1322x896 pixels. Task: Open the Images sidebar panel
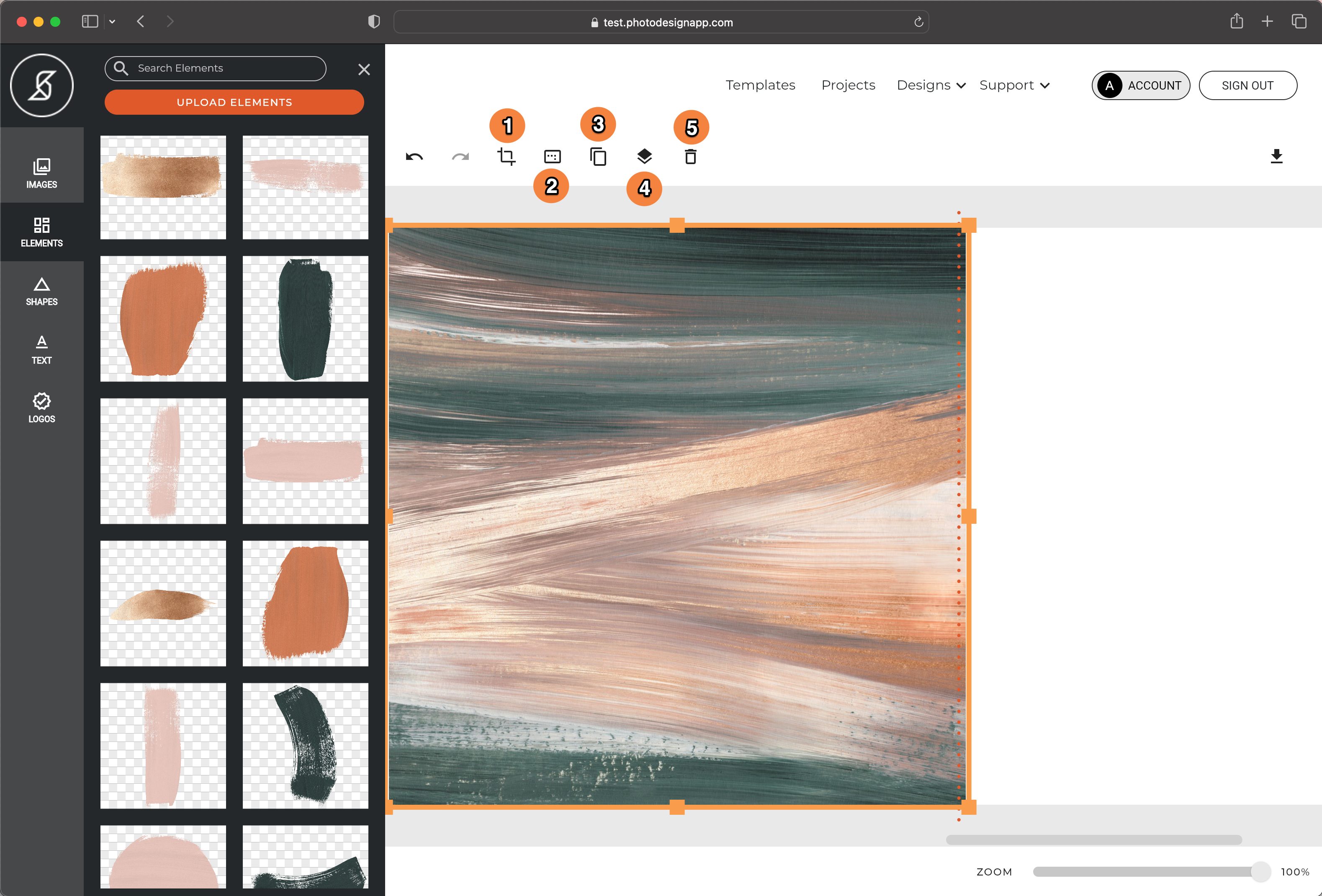(41, 173)
